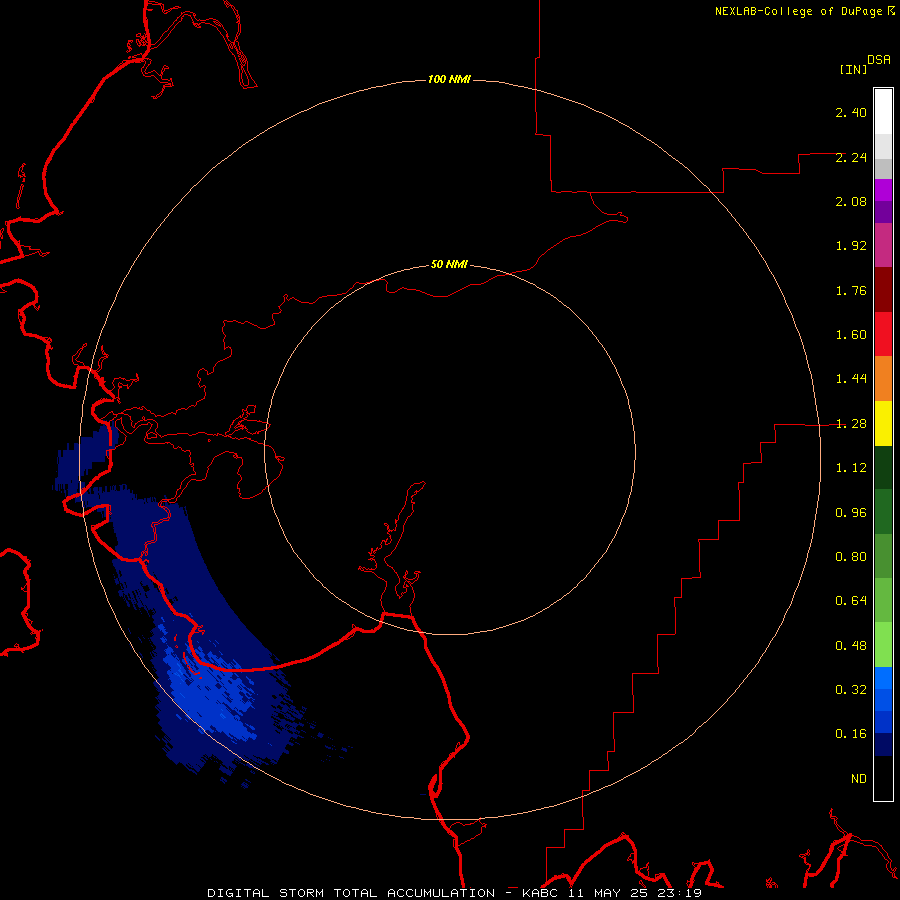
Task: Click the dark maroon color scale swatch
Action: (883, 290)
